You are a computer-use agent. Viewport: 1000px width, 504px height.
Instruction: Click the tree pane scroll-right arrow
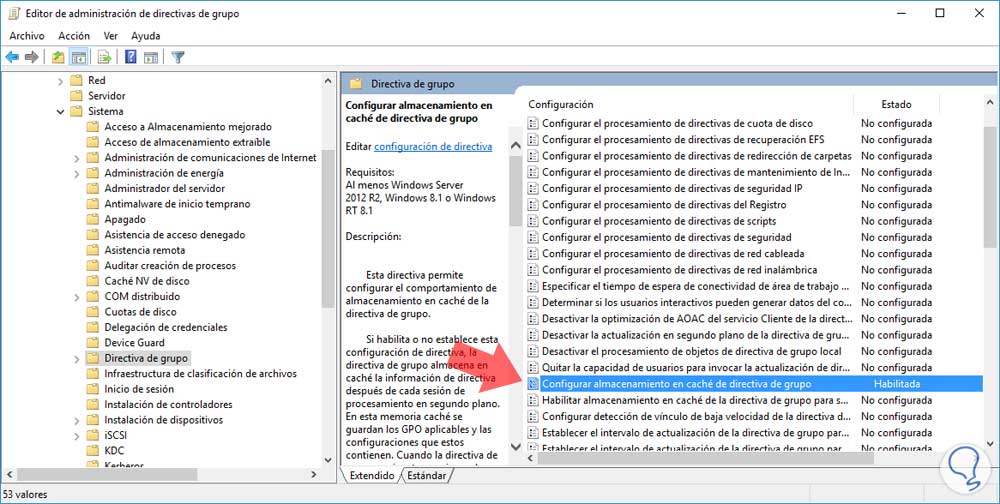314,475
